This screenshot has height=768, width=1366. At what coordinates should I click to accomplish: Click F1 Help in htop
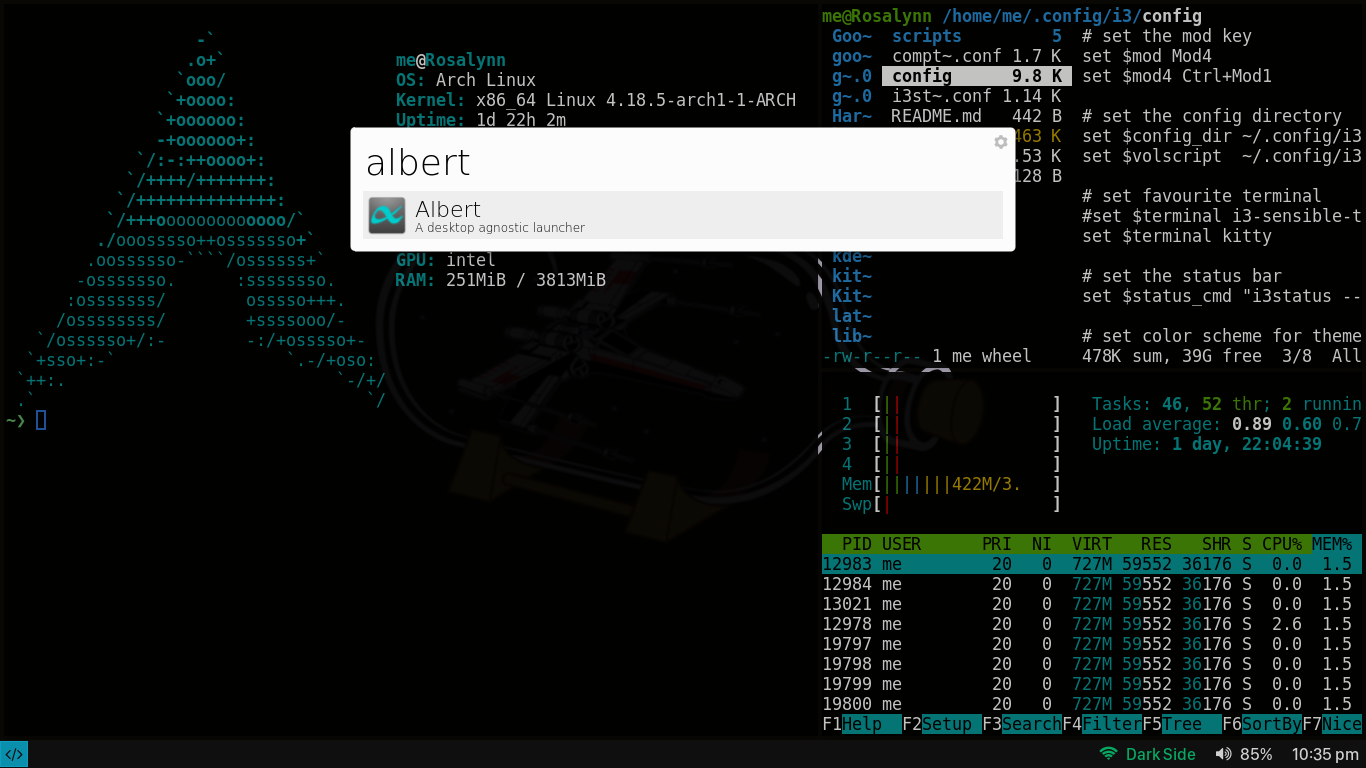(x=862, y=724)
